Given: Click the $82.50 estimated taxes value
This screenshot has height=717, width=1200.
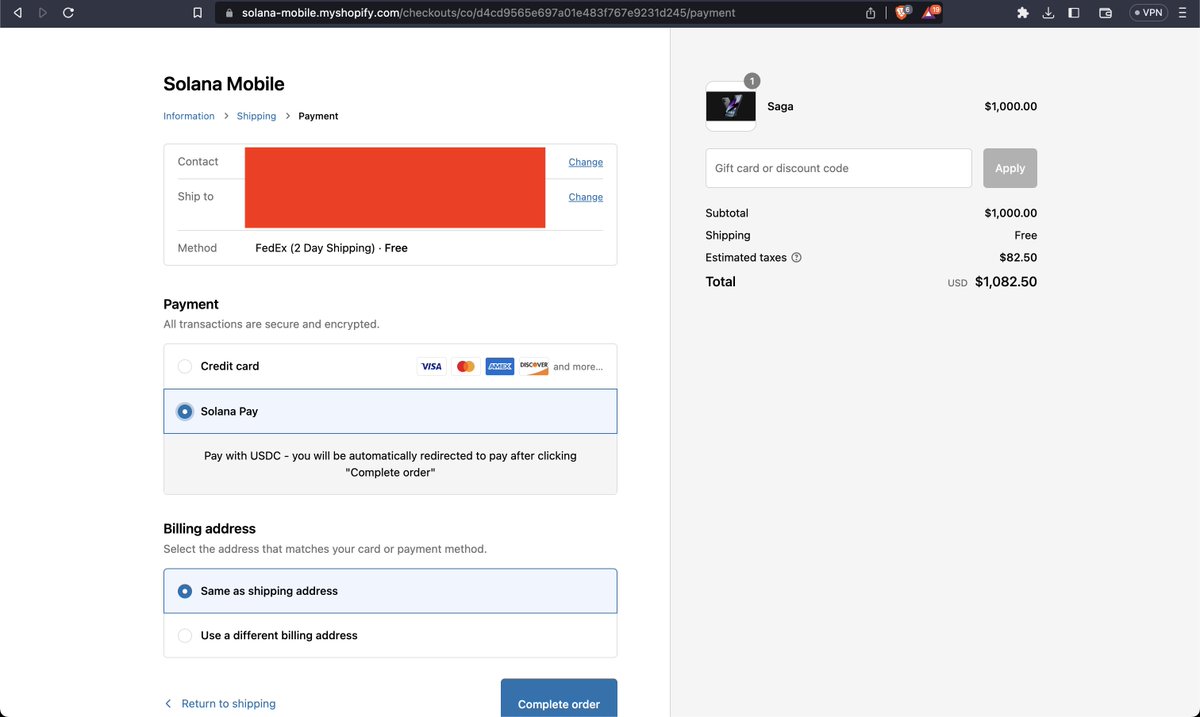Looking at the screenshot, I should pyautogui.click(x=1018, y=258).
